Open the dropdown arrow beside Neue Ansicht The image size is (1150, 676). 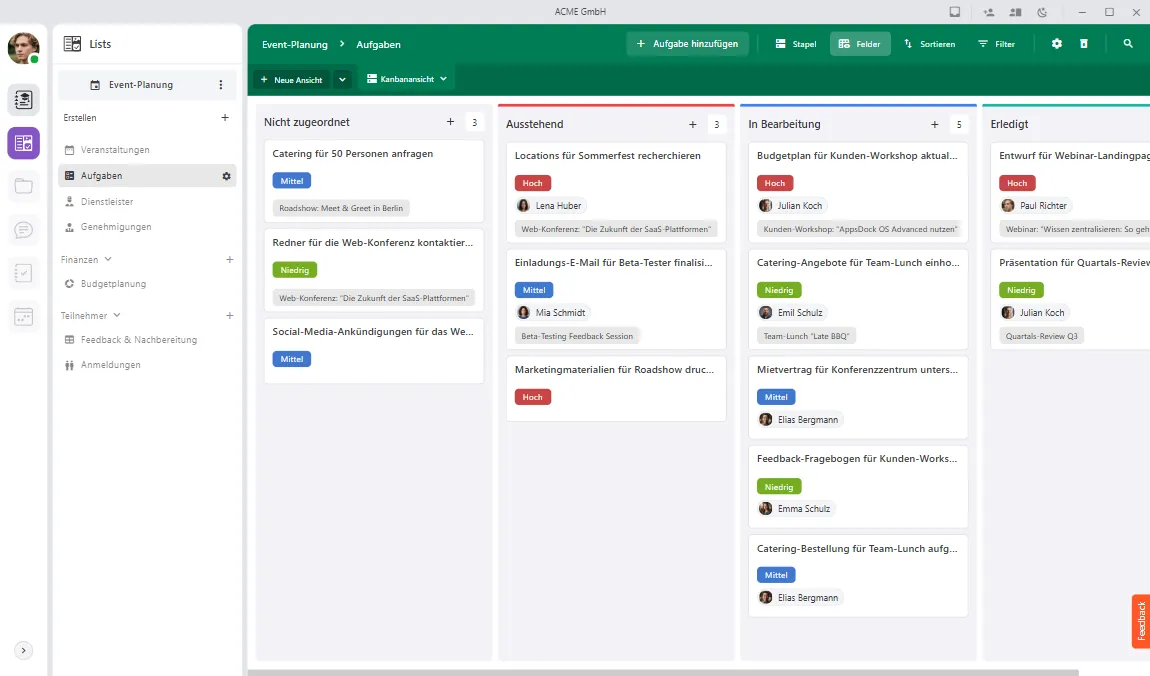pyautogui.click(x=342, y=80)
